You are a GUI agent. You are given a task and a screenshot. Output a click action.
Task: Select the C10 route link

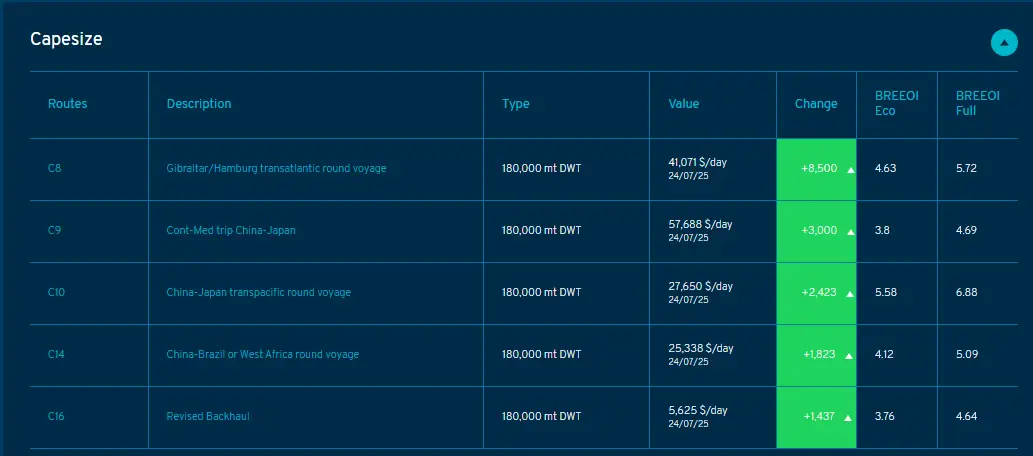point(57,292)
